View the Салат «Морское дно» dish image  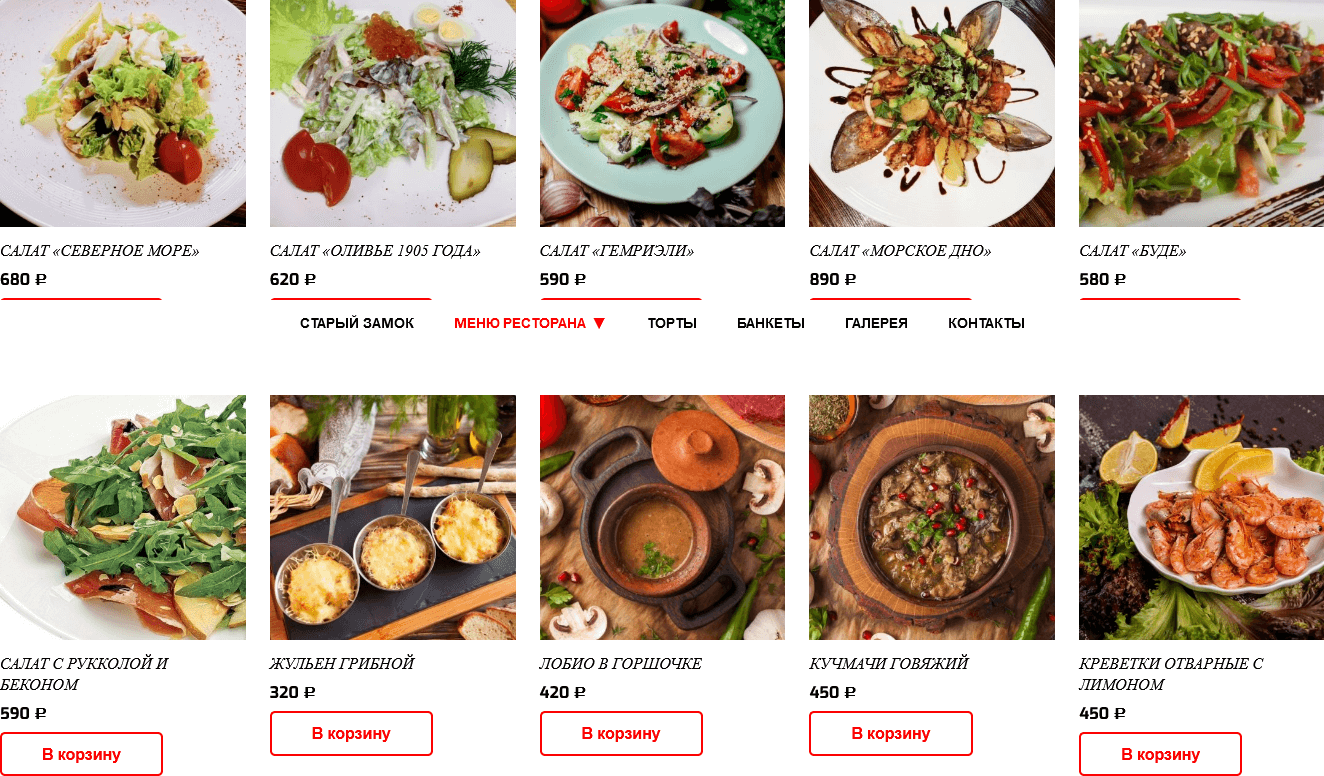932,113
